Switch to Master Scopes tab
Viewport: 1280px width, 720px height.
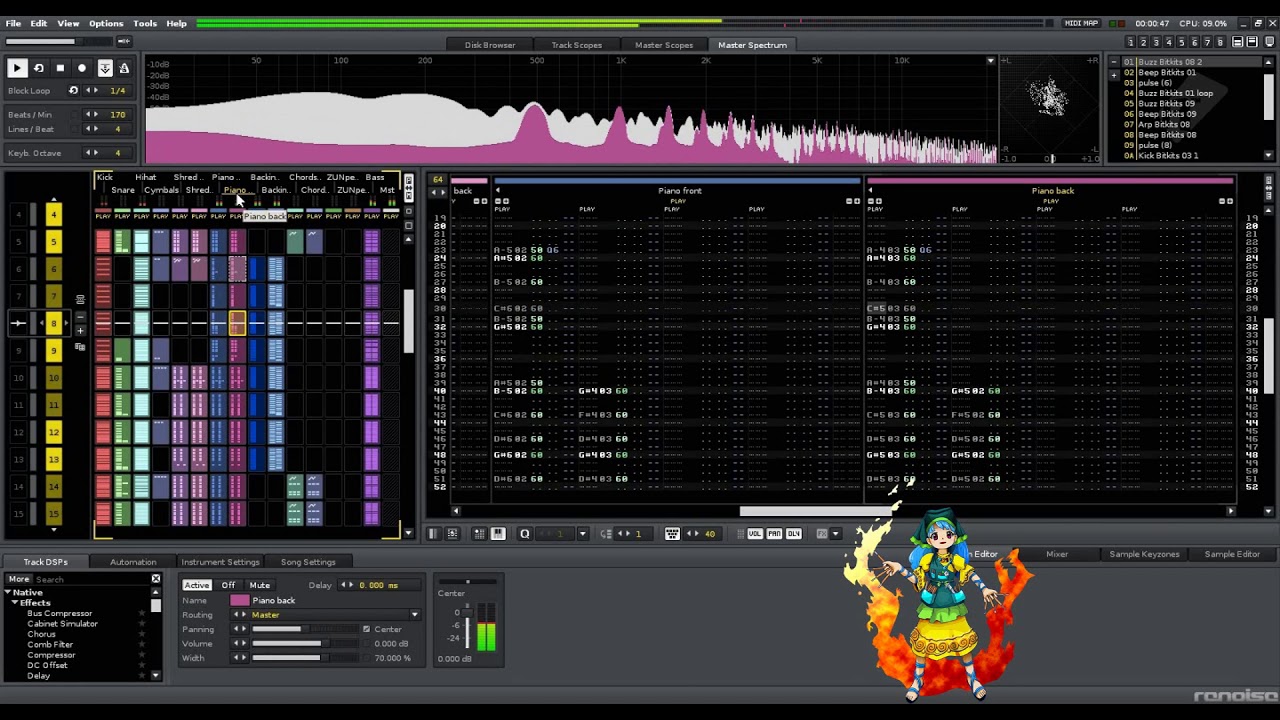[x=663, y=45]
